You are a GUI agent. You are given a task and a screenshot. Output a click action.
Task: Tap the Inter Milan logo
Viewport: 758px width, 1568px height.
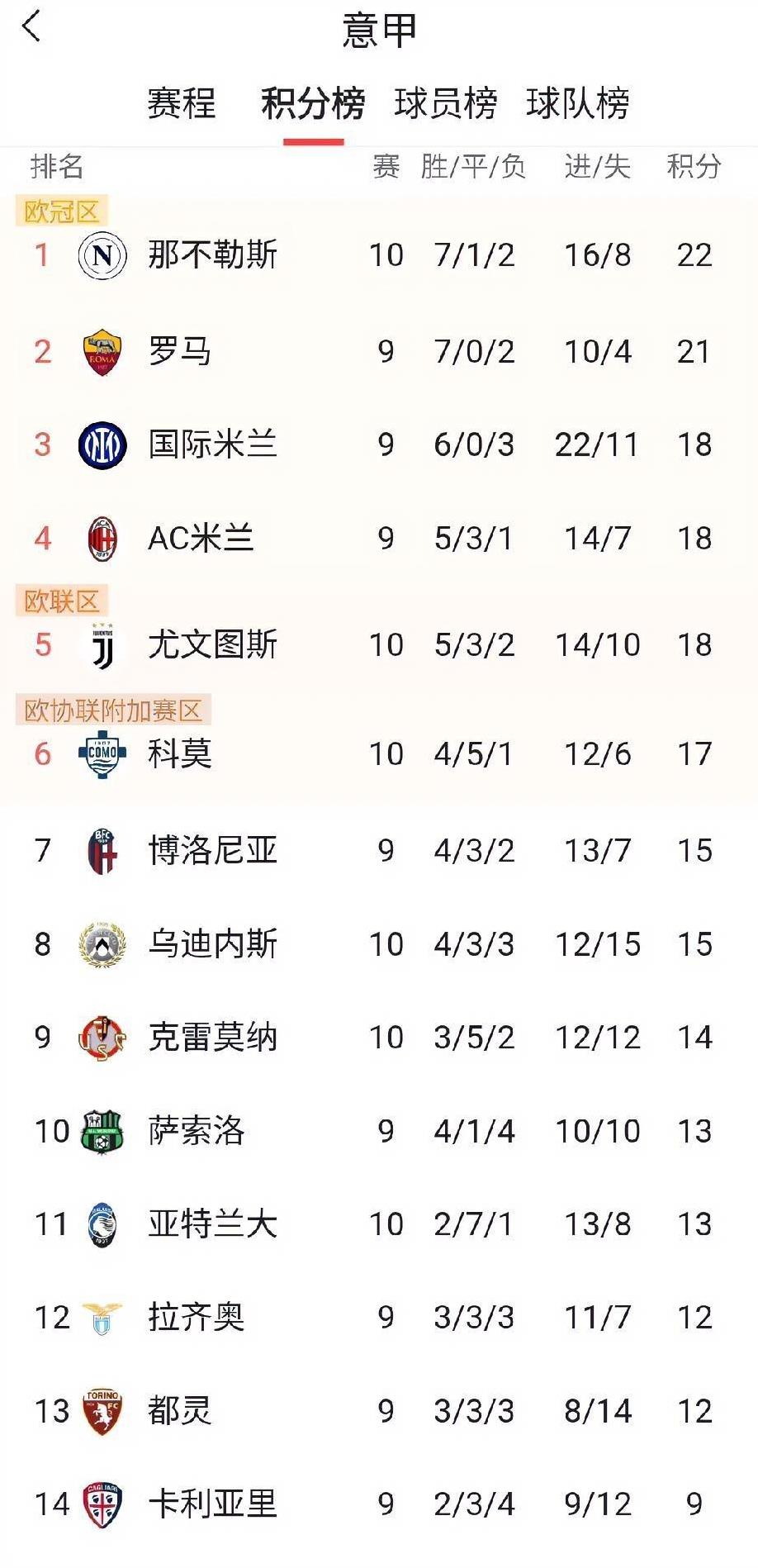101,444
